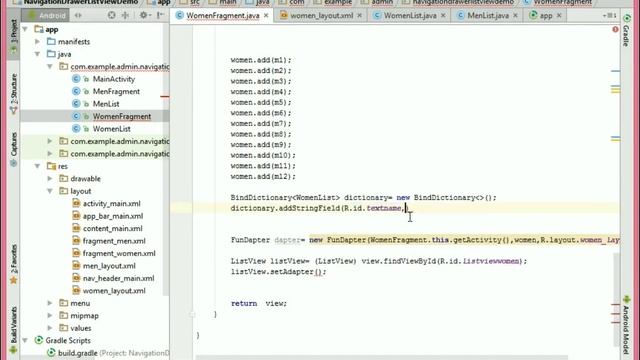Viewport: 640px width, 360px height.
Task: Select build.gradle project file
Action: pos(78,353)
